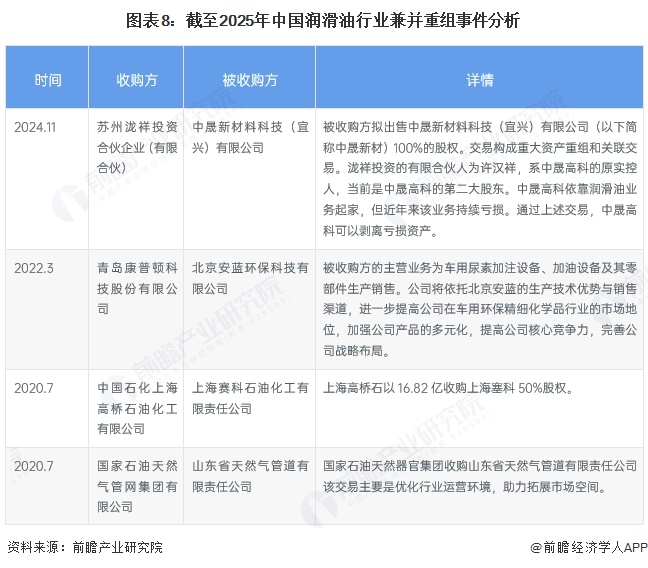Select acquirer cell 国家石油天然气管网集团有限公司

[137, 486]
